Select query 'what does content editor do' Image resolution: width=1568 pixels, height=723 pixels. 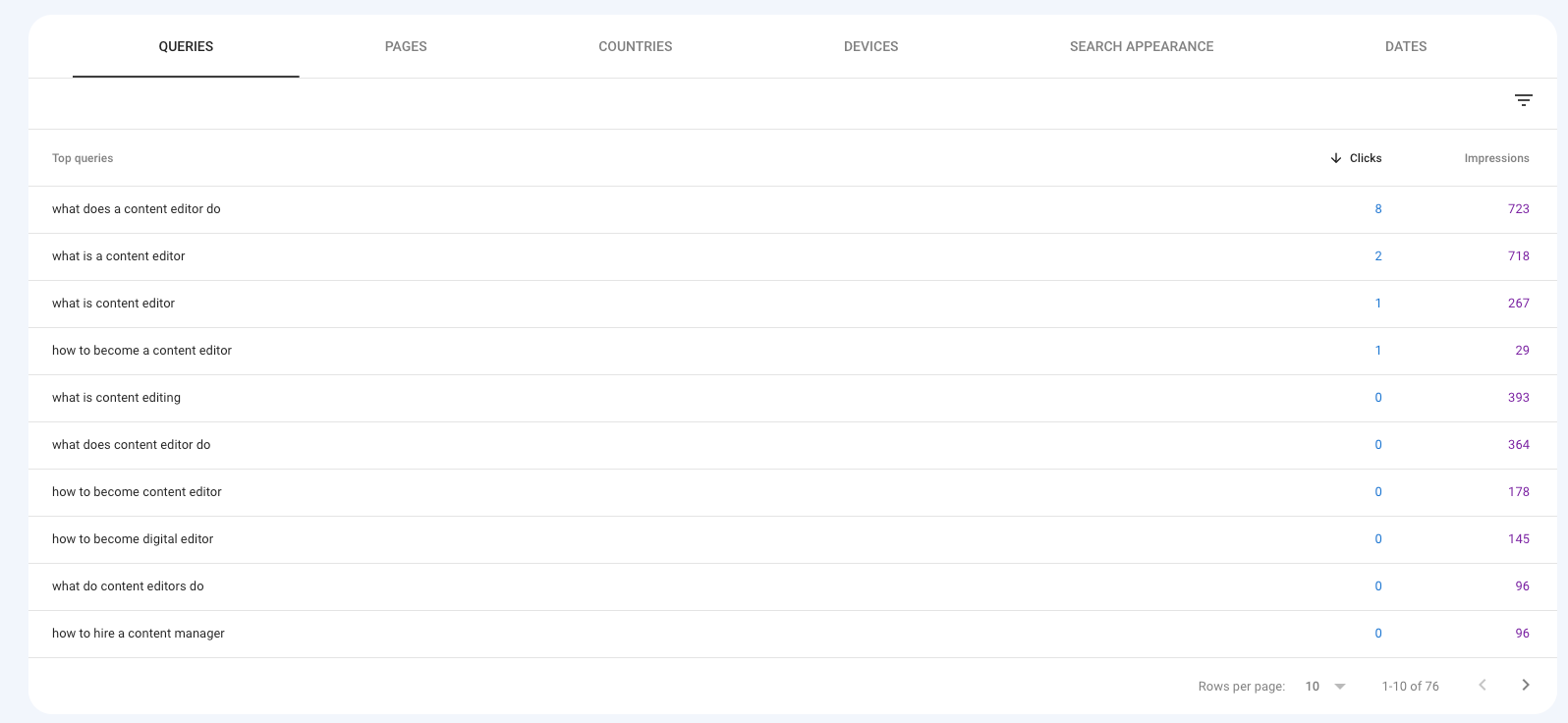[132, 445]
